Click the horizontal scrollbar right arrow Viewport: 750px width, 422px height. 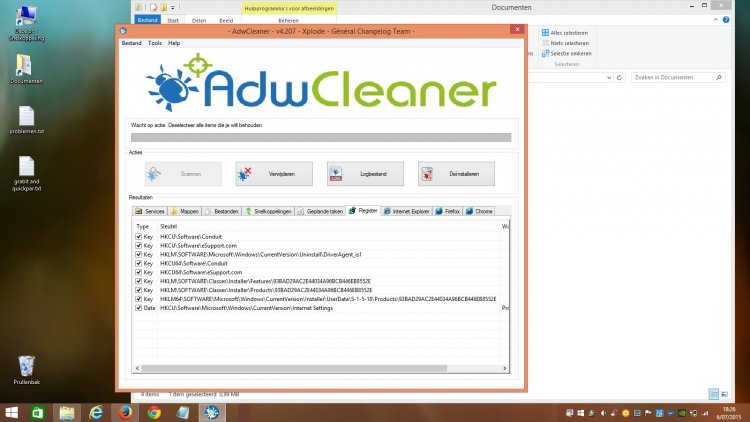[505, 368]
